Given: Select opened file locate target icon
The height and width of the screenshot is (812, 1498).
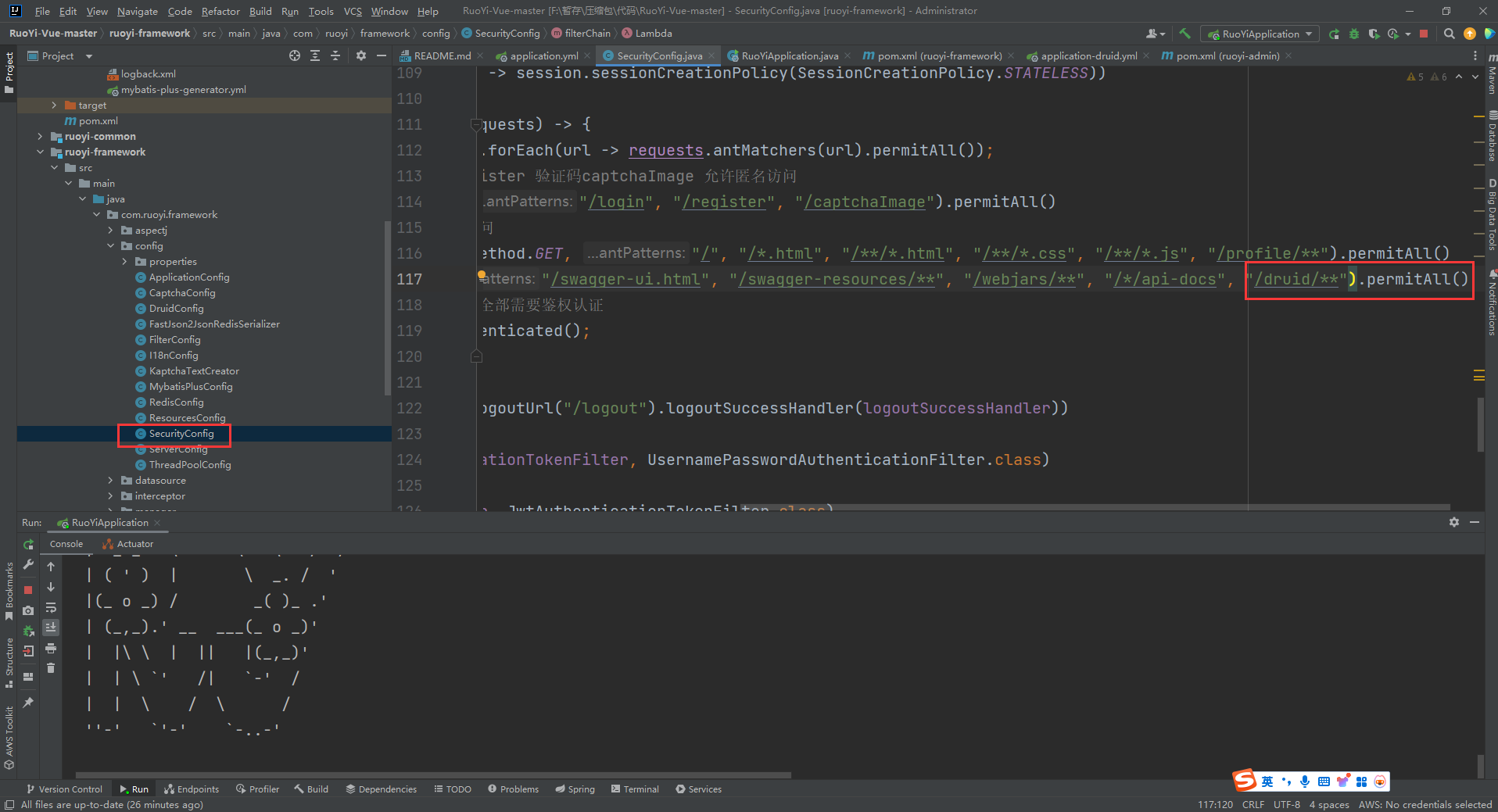Looking at the screenshot, I should [294, 55].
